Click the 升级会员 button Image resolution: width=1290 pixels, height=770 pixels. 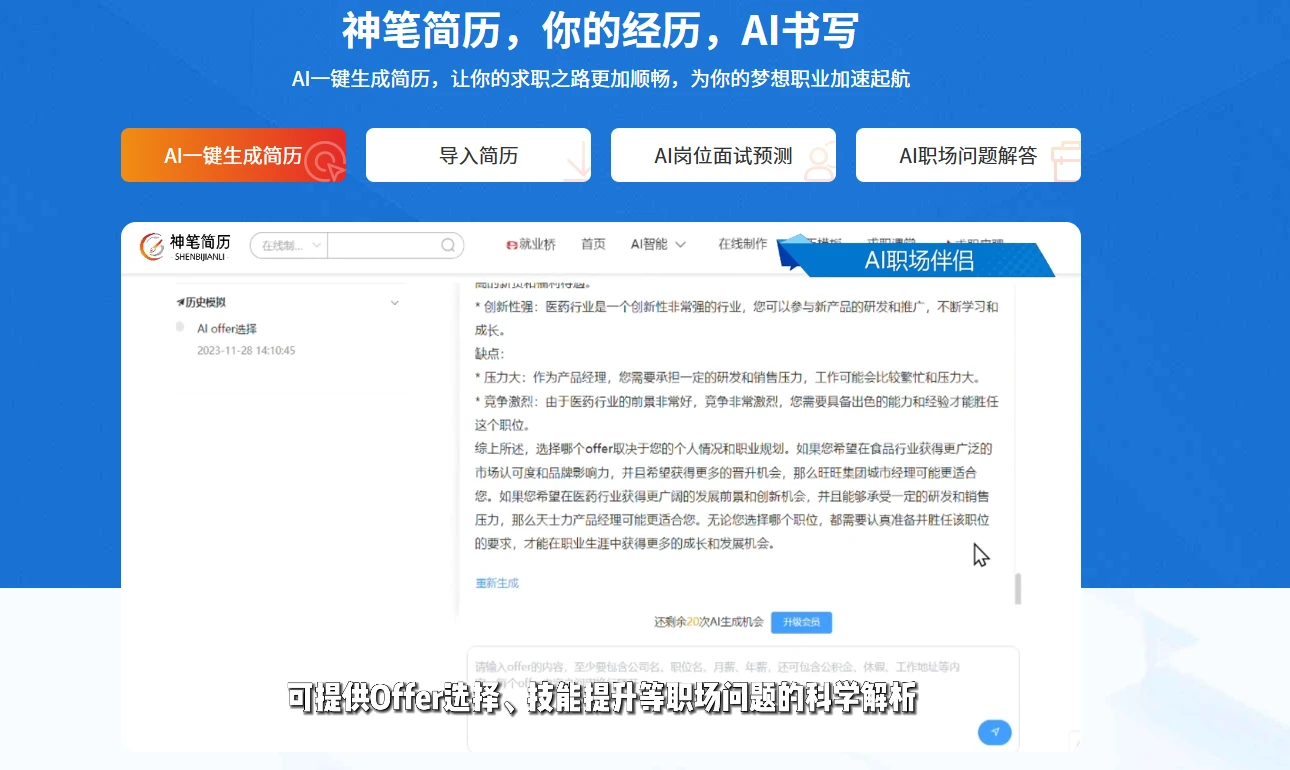click(x=801, y=622)
